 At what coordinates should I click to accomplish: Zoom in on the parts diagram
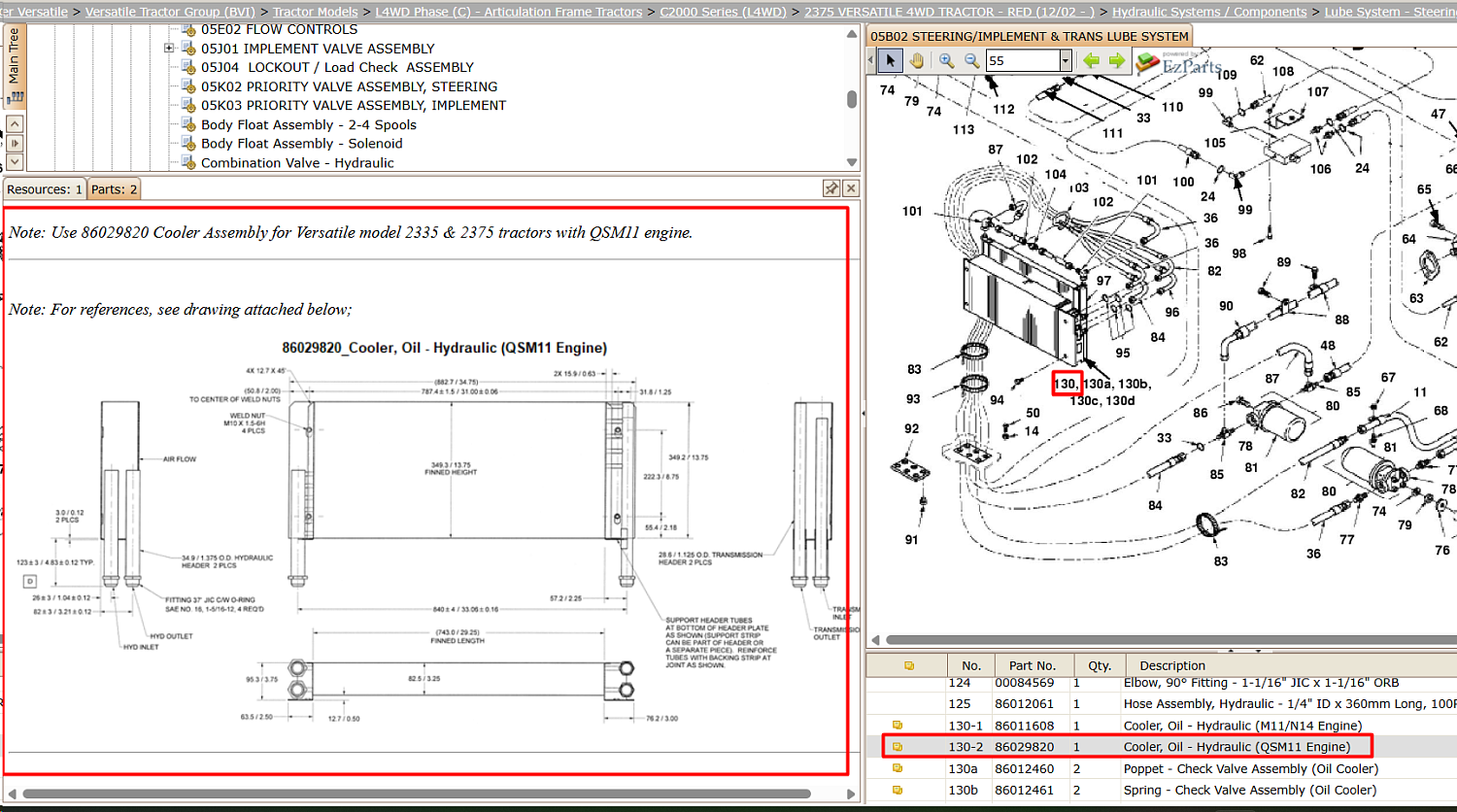pos(946,61)
